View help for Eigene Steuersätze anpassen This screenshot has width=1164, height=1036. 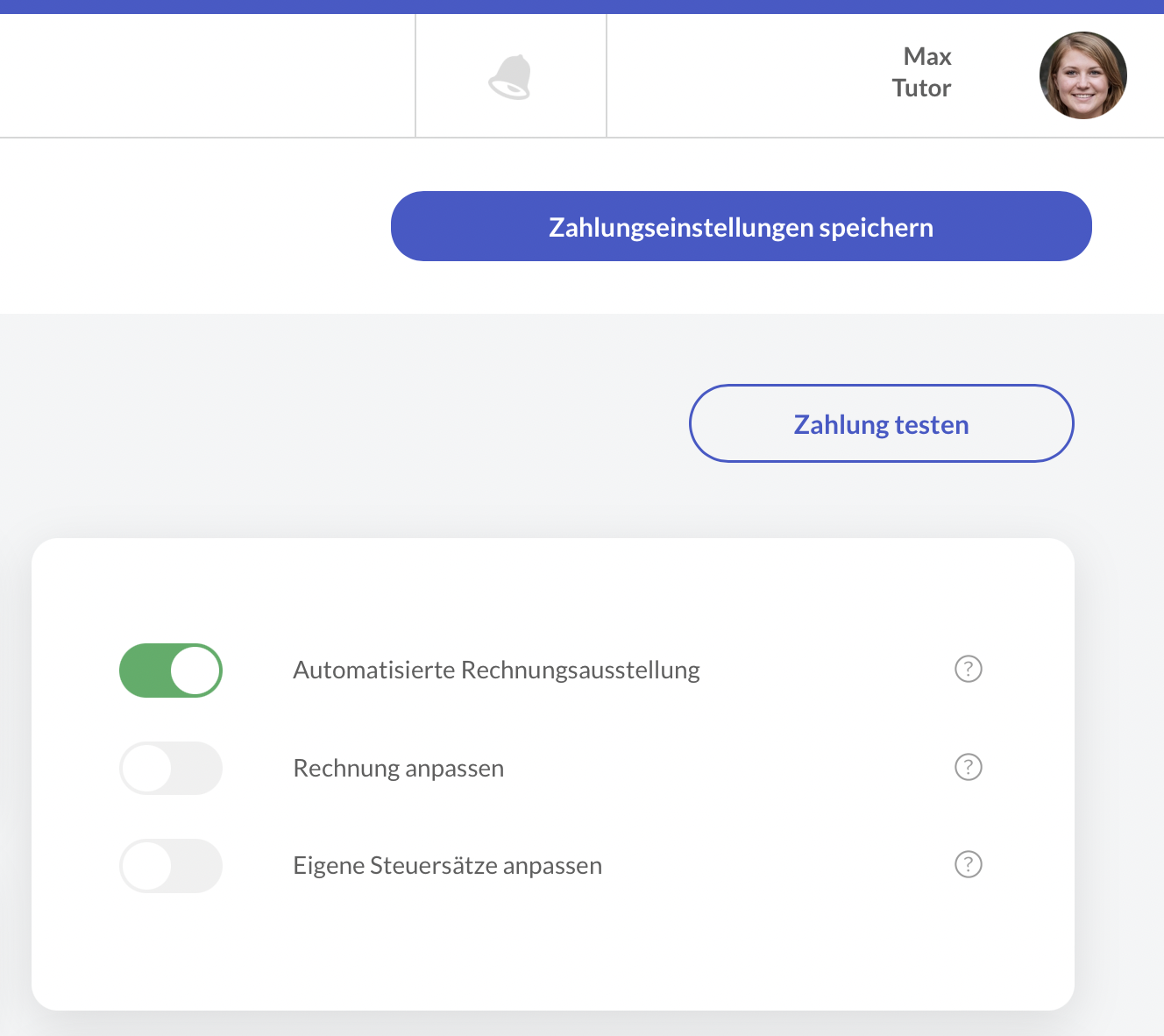click(x=968, y=865)
